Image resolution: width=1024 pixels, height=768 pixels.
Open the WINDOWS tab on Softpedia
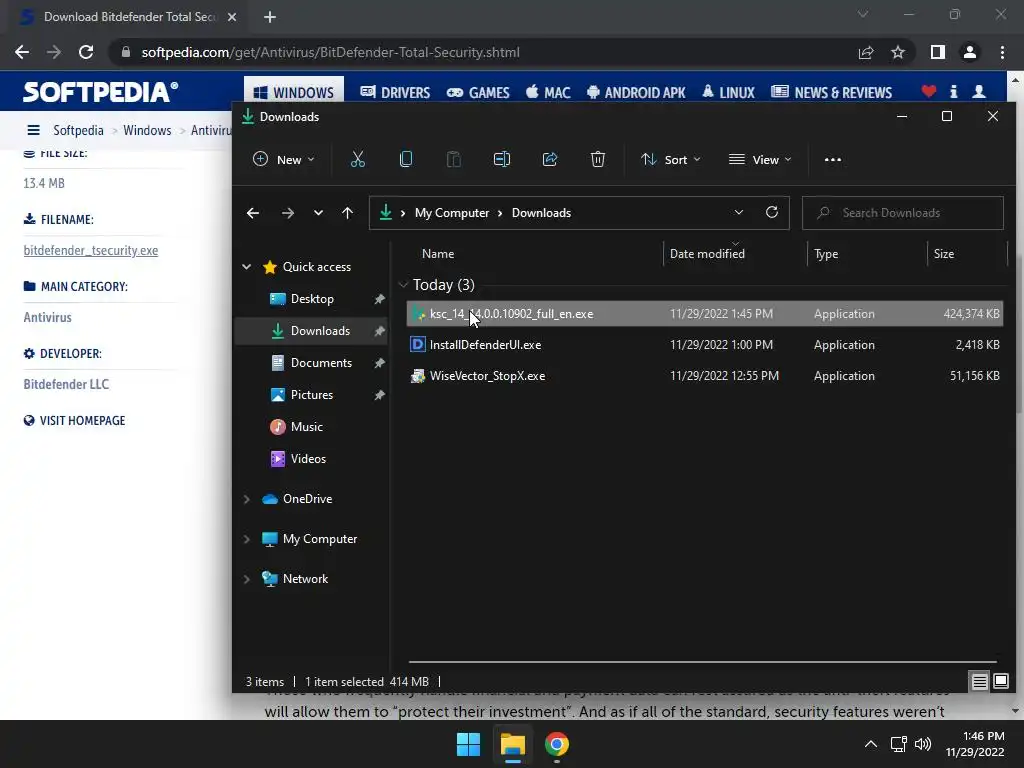tap(294, 93)
